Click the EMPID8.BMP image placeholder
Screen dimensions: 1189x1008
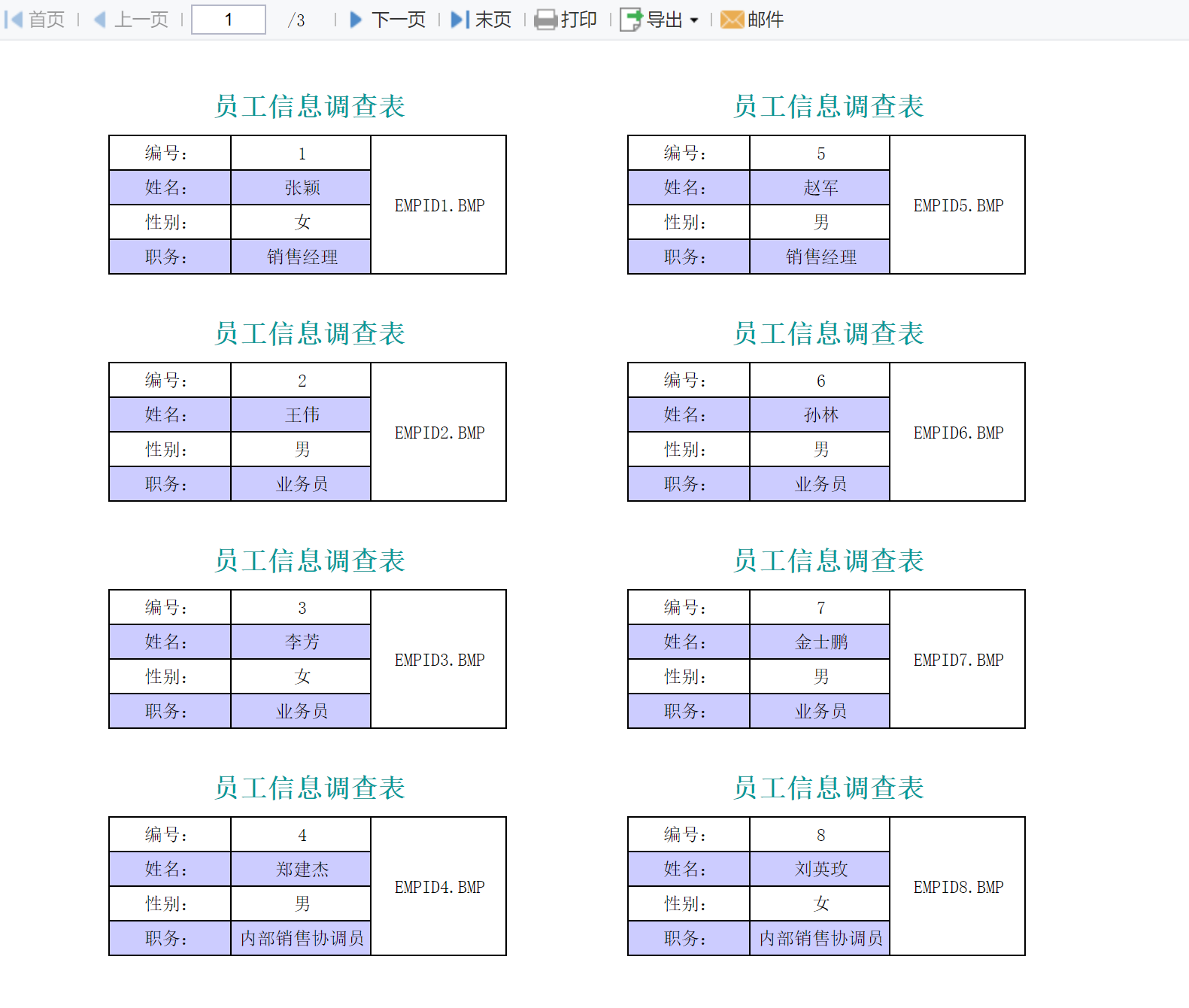pyautogui.click(x=957, y=887)
